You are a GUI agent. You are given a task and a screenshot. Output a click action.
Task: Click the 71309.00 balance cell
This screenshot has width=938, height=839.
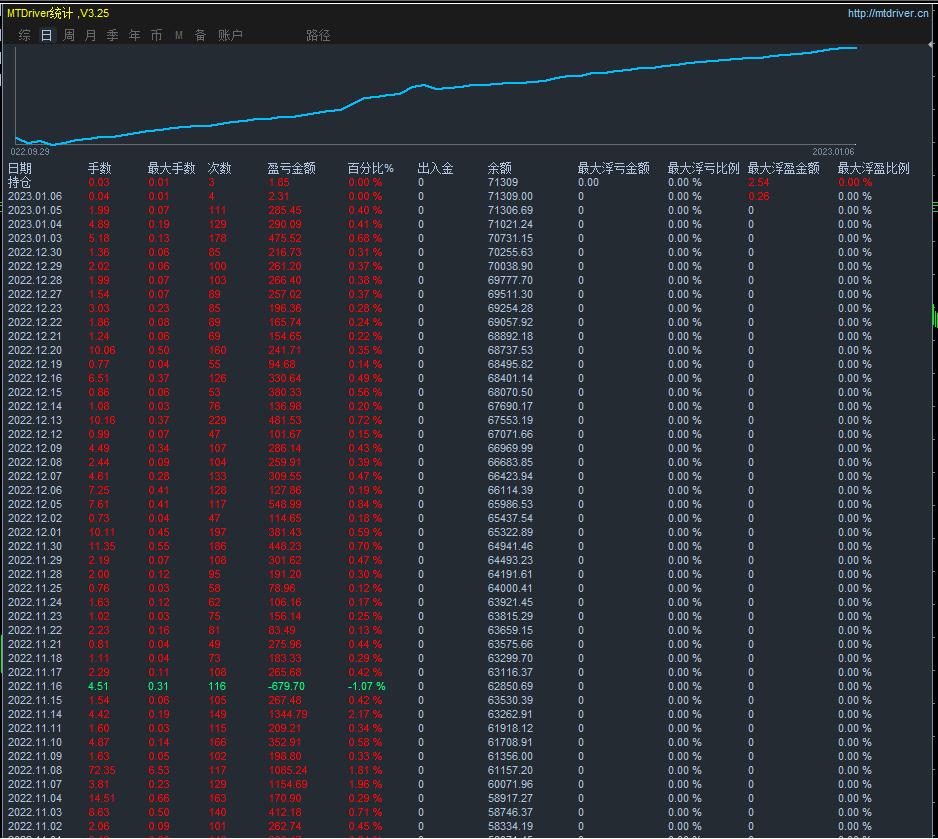point(510,197)
